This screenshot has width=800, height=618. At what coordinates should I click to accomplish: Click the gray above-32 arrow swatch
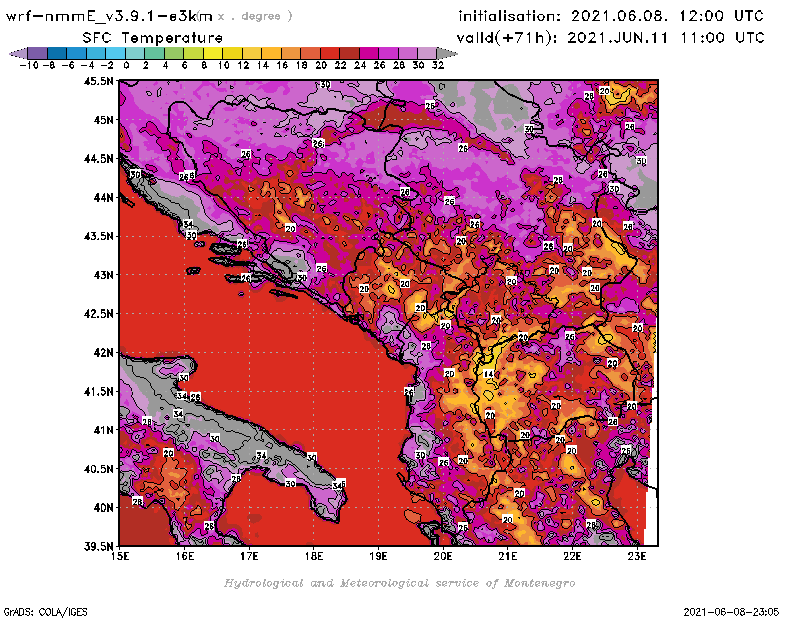(447, 53)
